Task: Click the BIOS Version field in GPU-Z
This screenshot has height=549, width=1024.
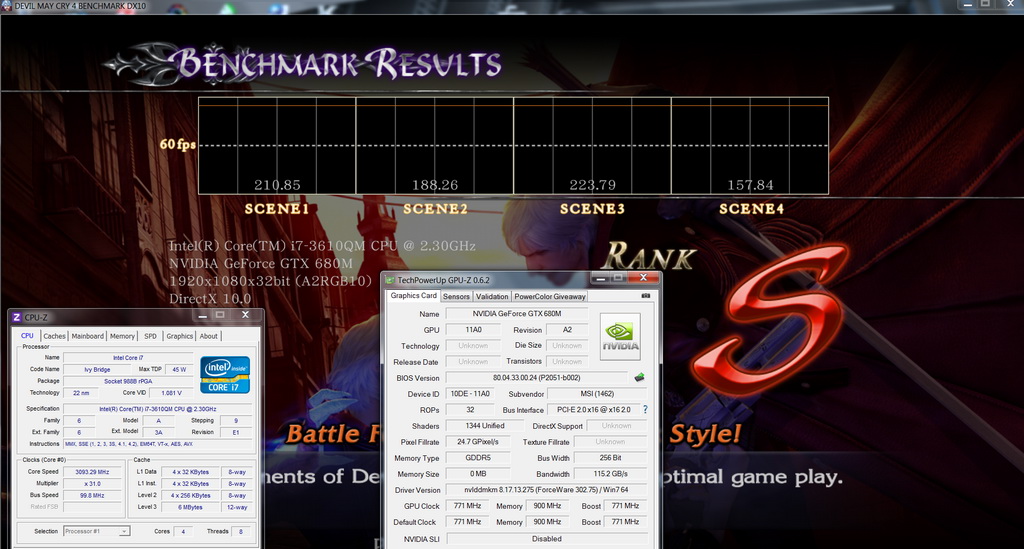Action: [x=536, y=378]
